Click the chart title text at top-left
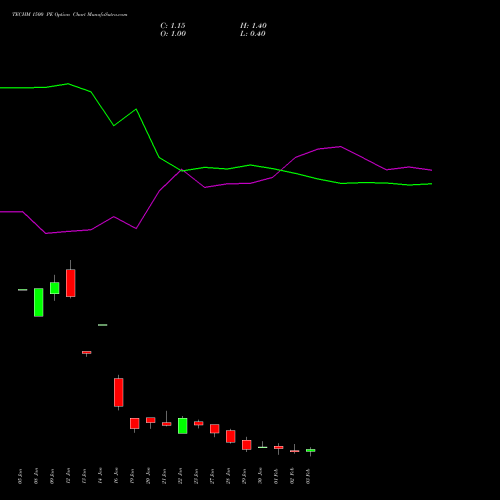Screen dimensions: 500x500 coord(70,15)
